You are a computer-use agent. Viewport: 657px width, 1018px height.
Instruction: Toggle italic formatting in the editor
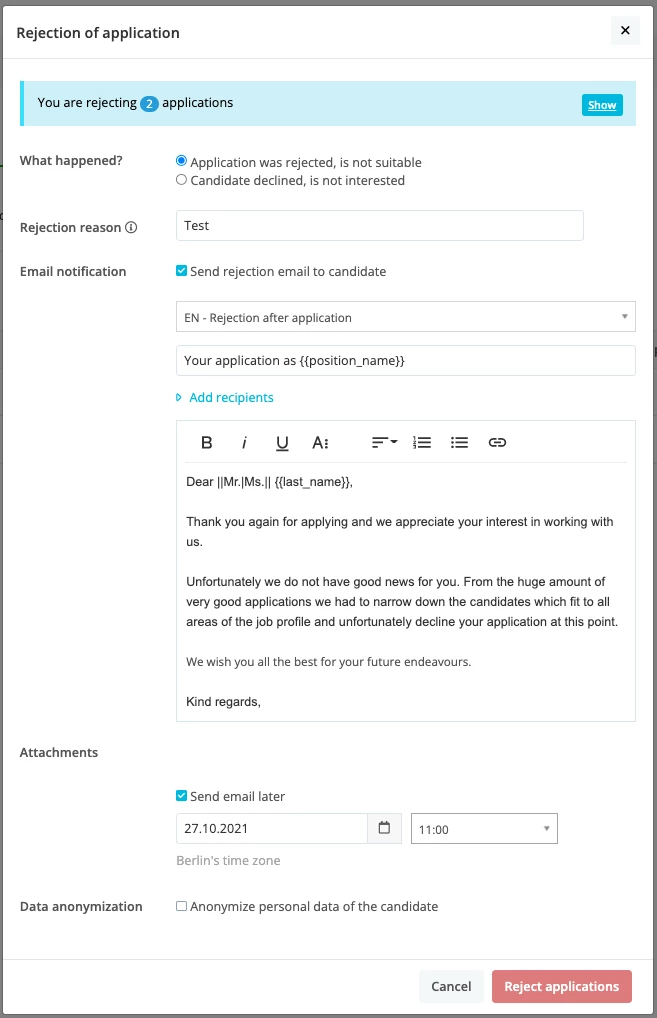[244, 443]
